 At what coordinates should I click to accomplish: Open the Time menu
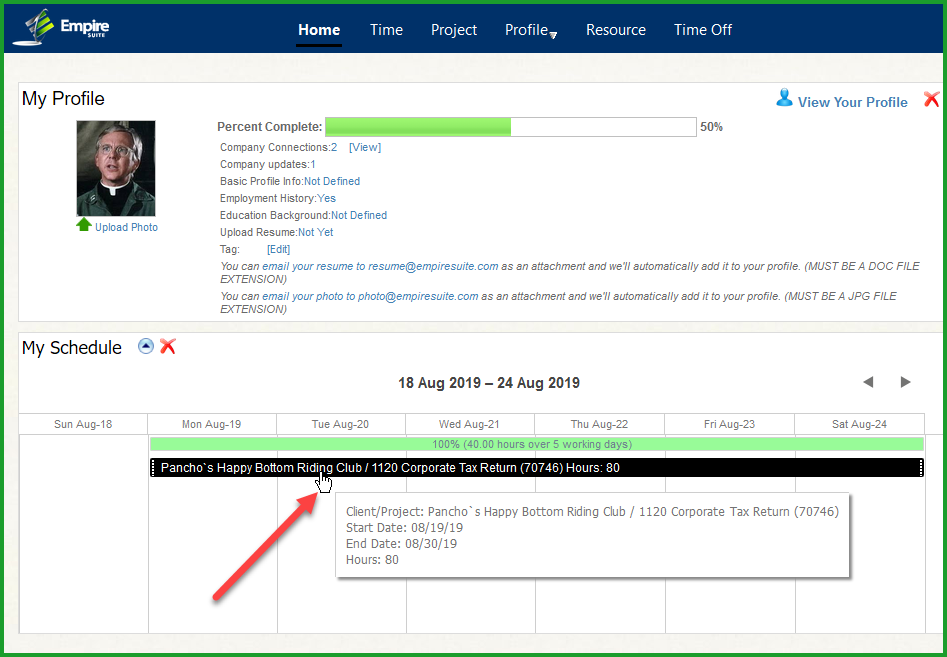386,30
